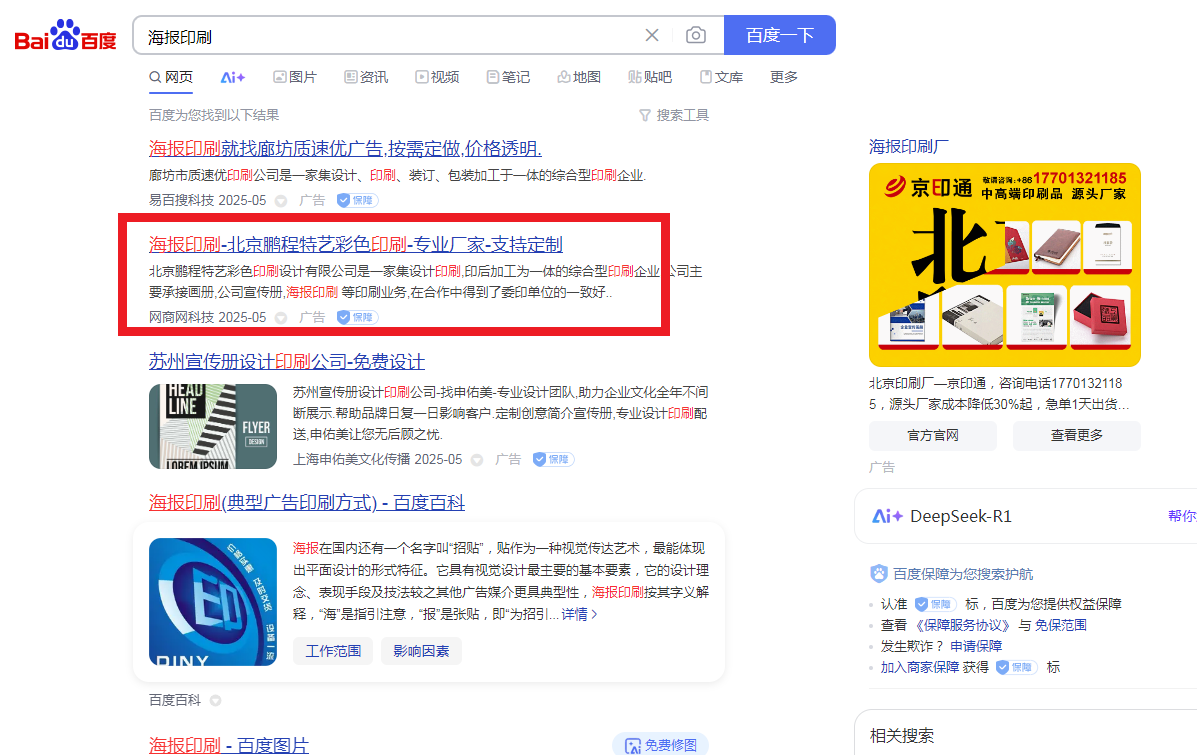The image size is (1197, 755).
Task: Click the 保障 badge under 易百搜科技 result
Action: tap(356, 200)
